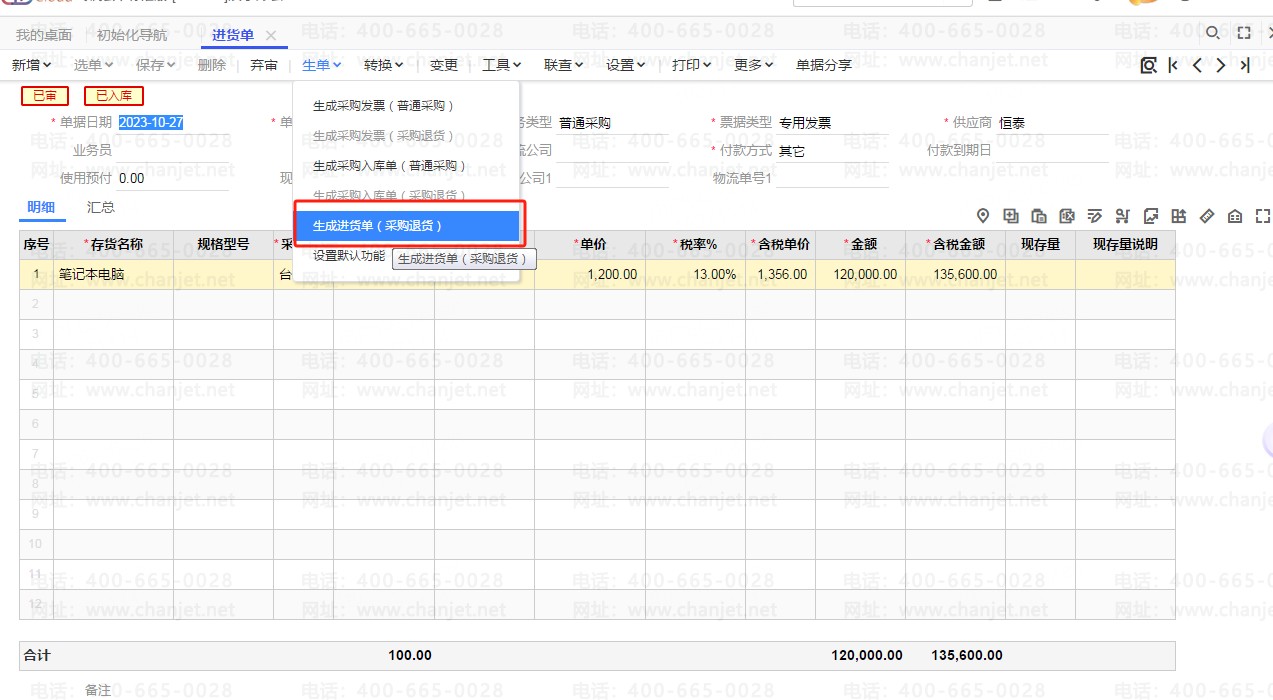Go to the next document record
This screenshot has width=1273, height=700.
(1221, 65)
